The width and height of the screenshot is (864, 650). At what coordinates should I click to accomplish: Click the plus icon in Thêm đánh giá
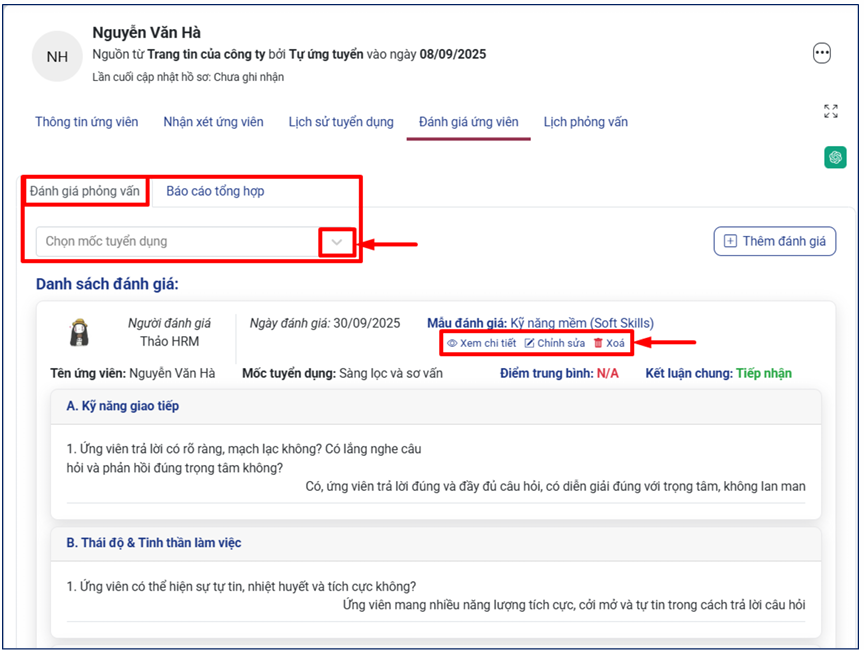point(730,241)
